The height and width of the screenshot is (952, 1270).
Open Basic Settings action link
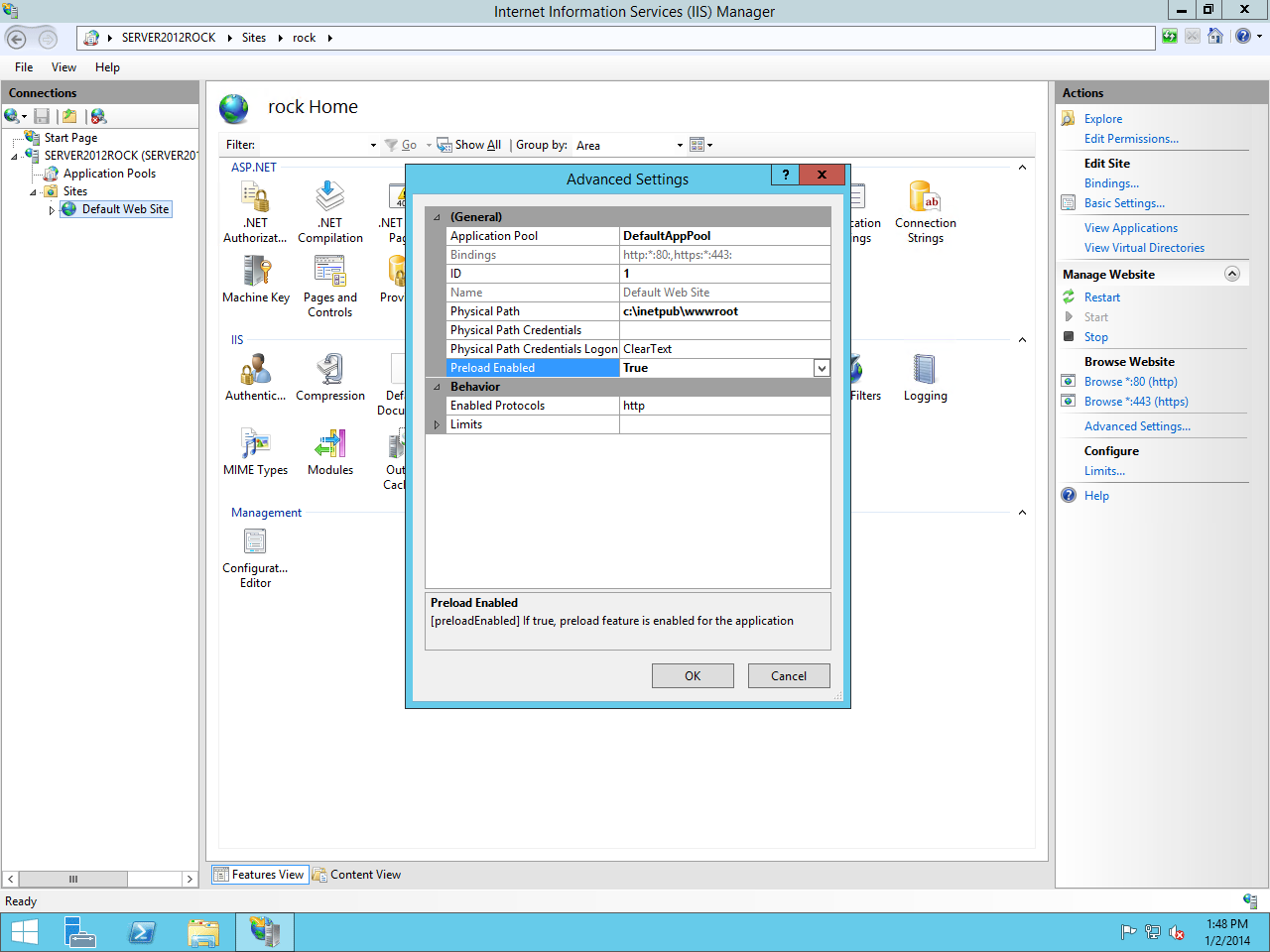[x=1124, y=203]
